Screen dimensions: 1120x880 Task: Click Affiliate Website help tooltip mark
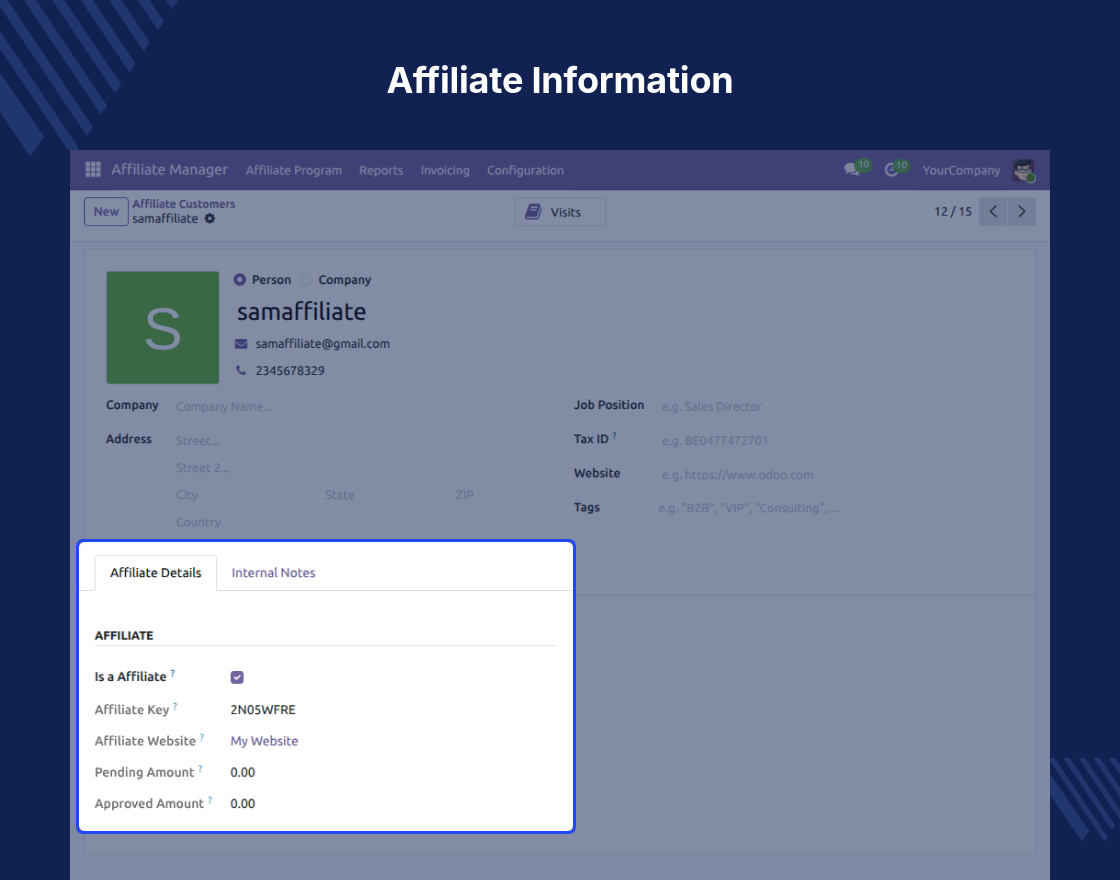[x=201, y=737]
